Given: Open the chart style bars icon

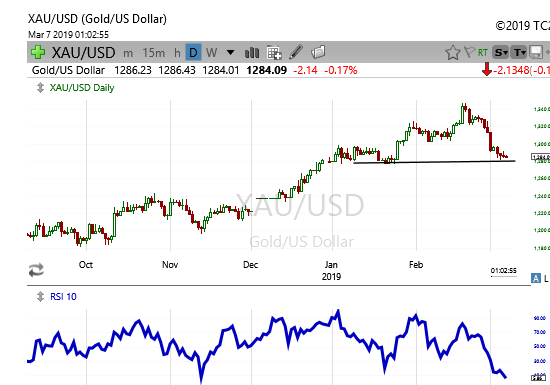Looking at the screenshot, I should click(252, 53).
